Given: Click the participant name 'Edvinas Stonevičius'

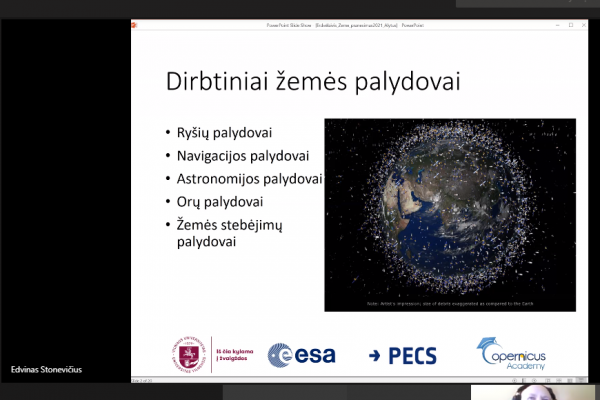Looking at the screenshot, I should pyautogui.click(x=46, y=370).
